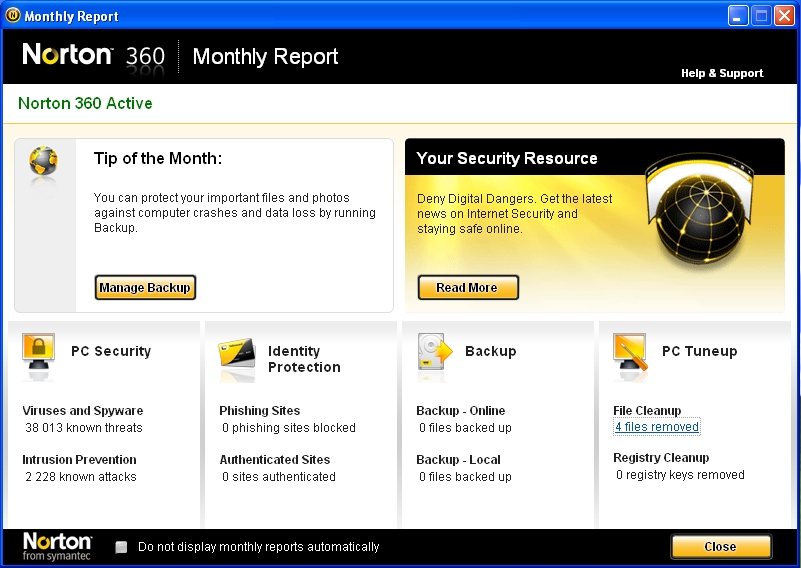Click 'Viruses and Spyware' label
The height and width of the screenshot is (568, 801).
[x=83, y=411]
